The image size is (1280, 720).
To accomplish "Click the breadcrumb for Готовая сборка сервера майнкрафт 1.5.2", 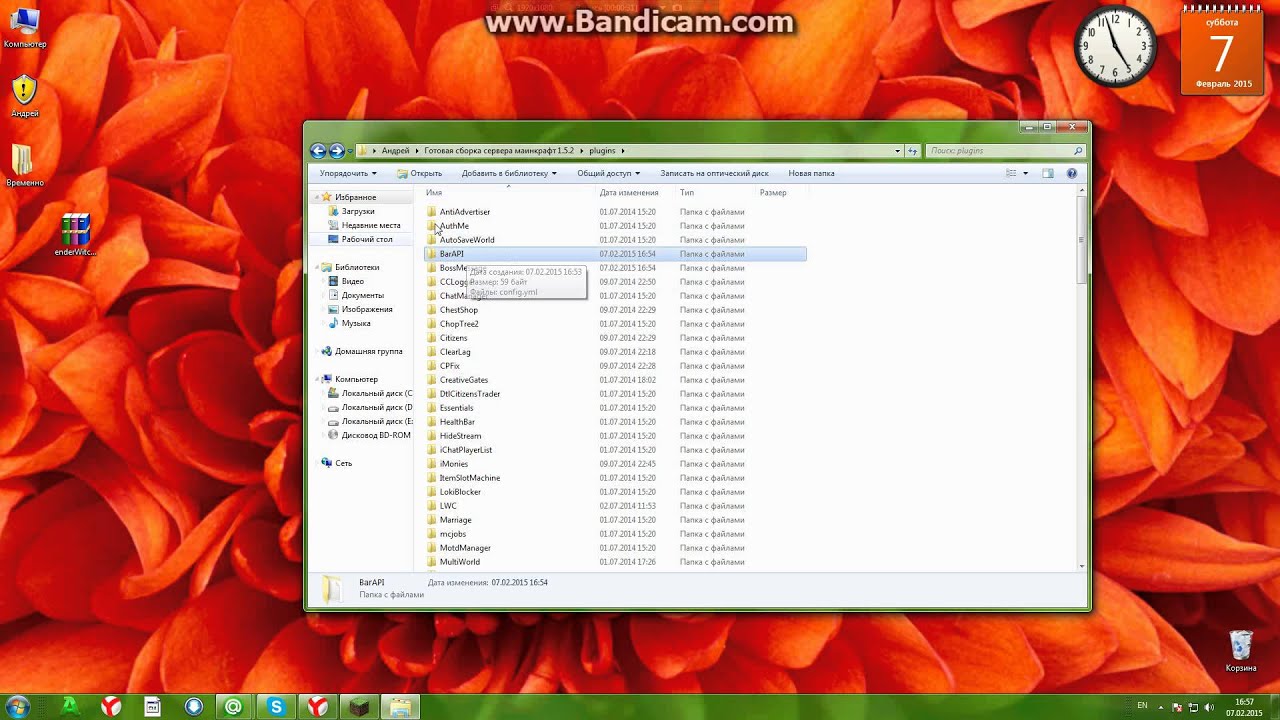I will 499,151.
